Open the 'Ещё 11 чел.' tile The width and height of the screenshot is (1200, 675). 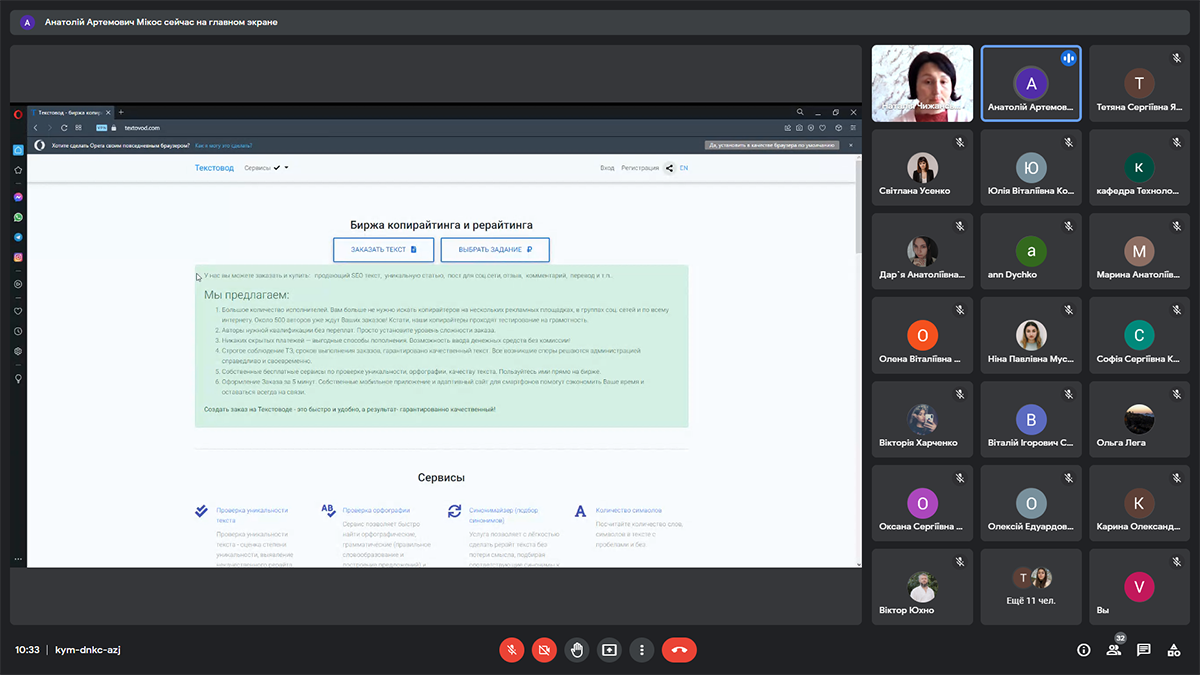pos(1031,587)
